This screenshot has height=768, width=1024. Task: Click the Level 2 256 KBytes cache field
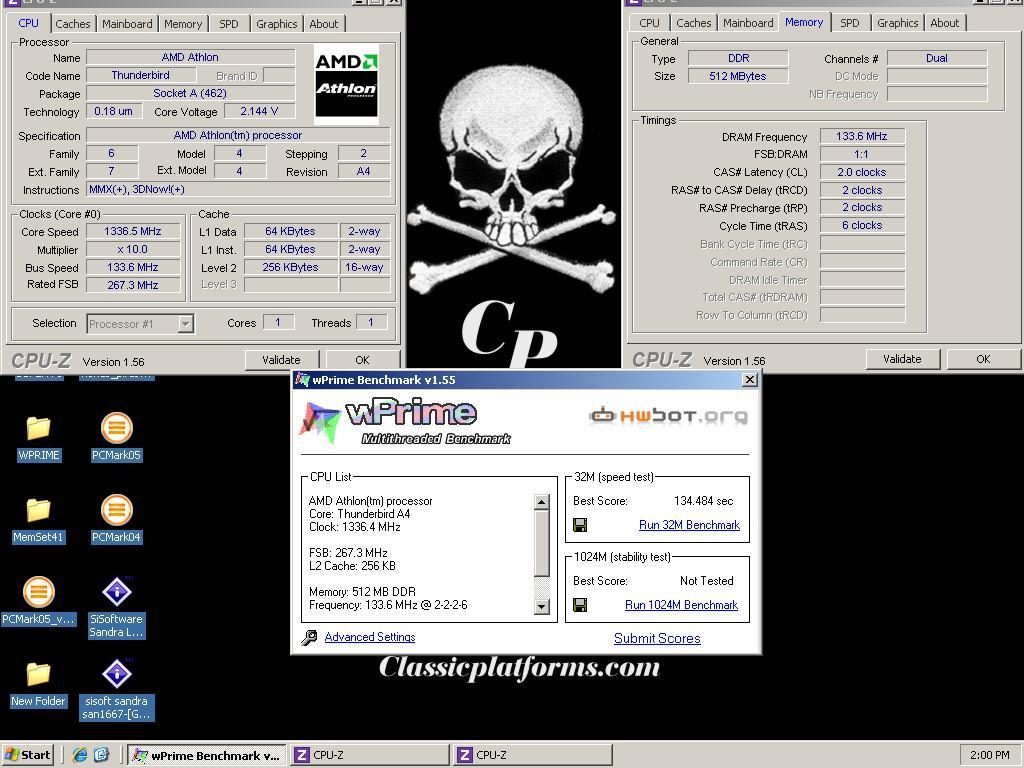point(291,267)
